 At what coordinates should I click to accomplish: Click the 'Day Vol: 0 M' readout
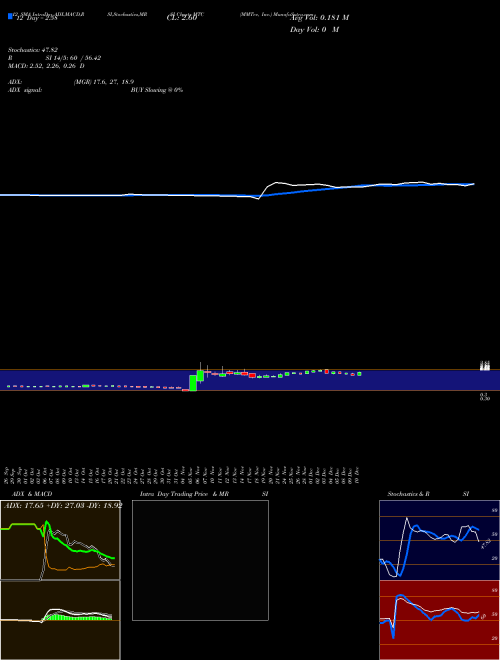[314, 30]
